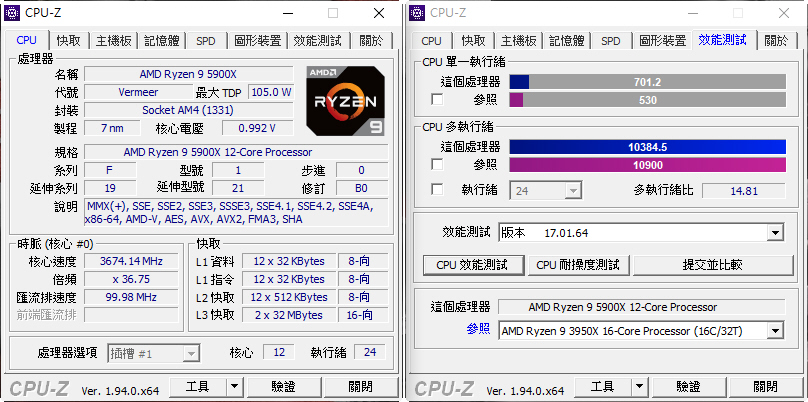Enable the single-thread 參照 reference checkbox
Image resolution: width=808 pixels, height=402 pixels.
tap(437, 99)
